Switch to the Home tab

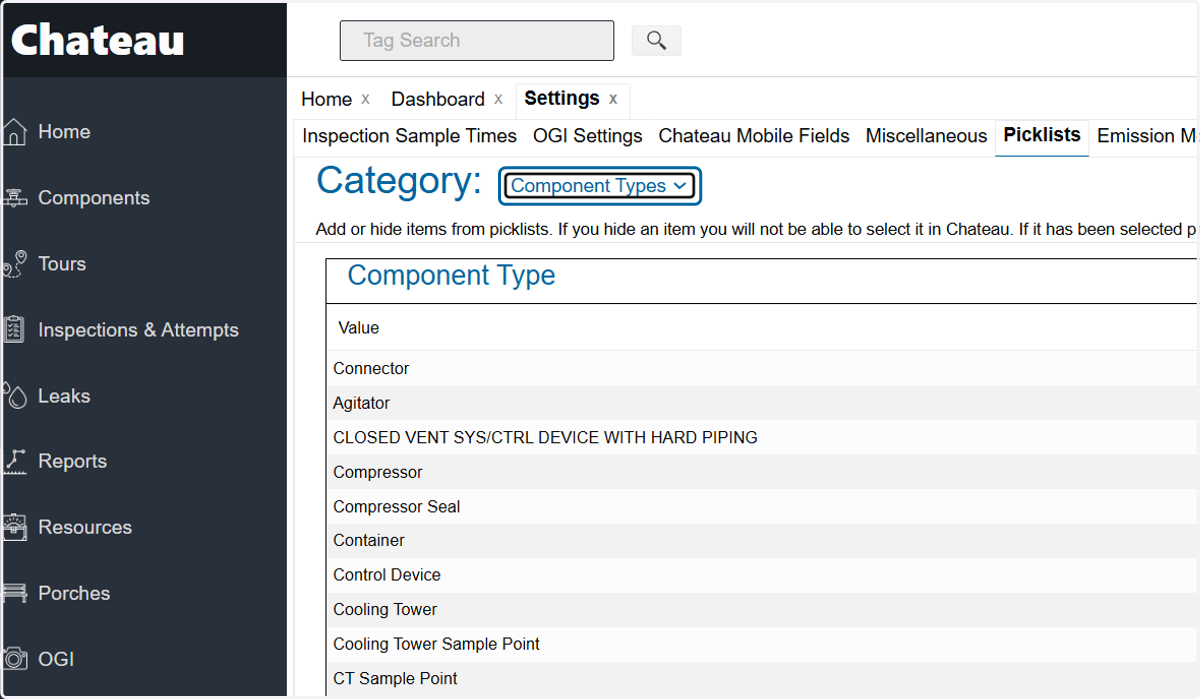(x=326, y=99)
